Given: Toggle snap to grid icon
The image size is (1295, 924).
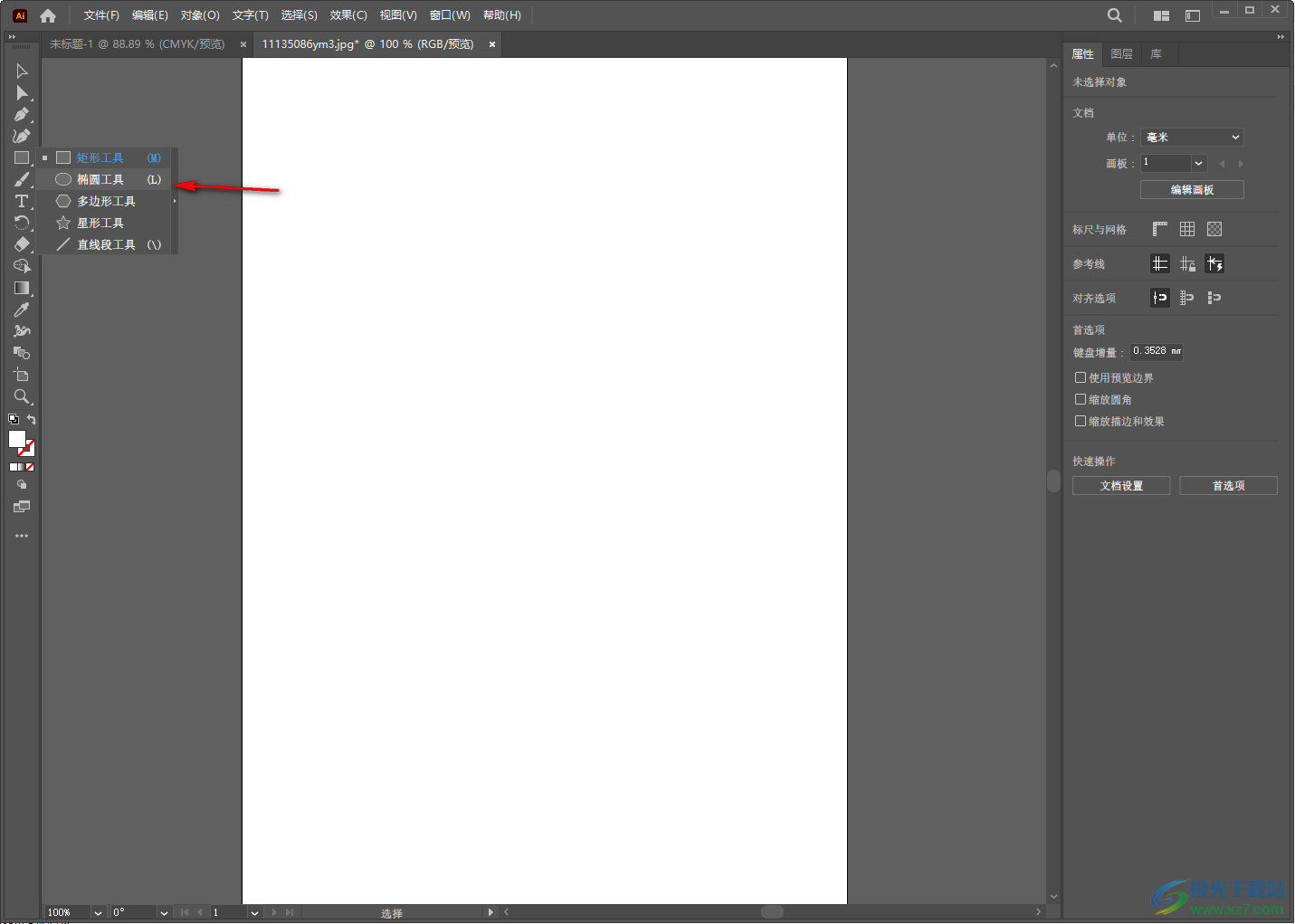Looking at the screenshot, I should tap(1187, 297).
